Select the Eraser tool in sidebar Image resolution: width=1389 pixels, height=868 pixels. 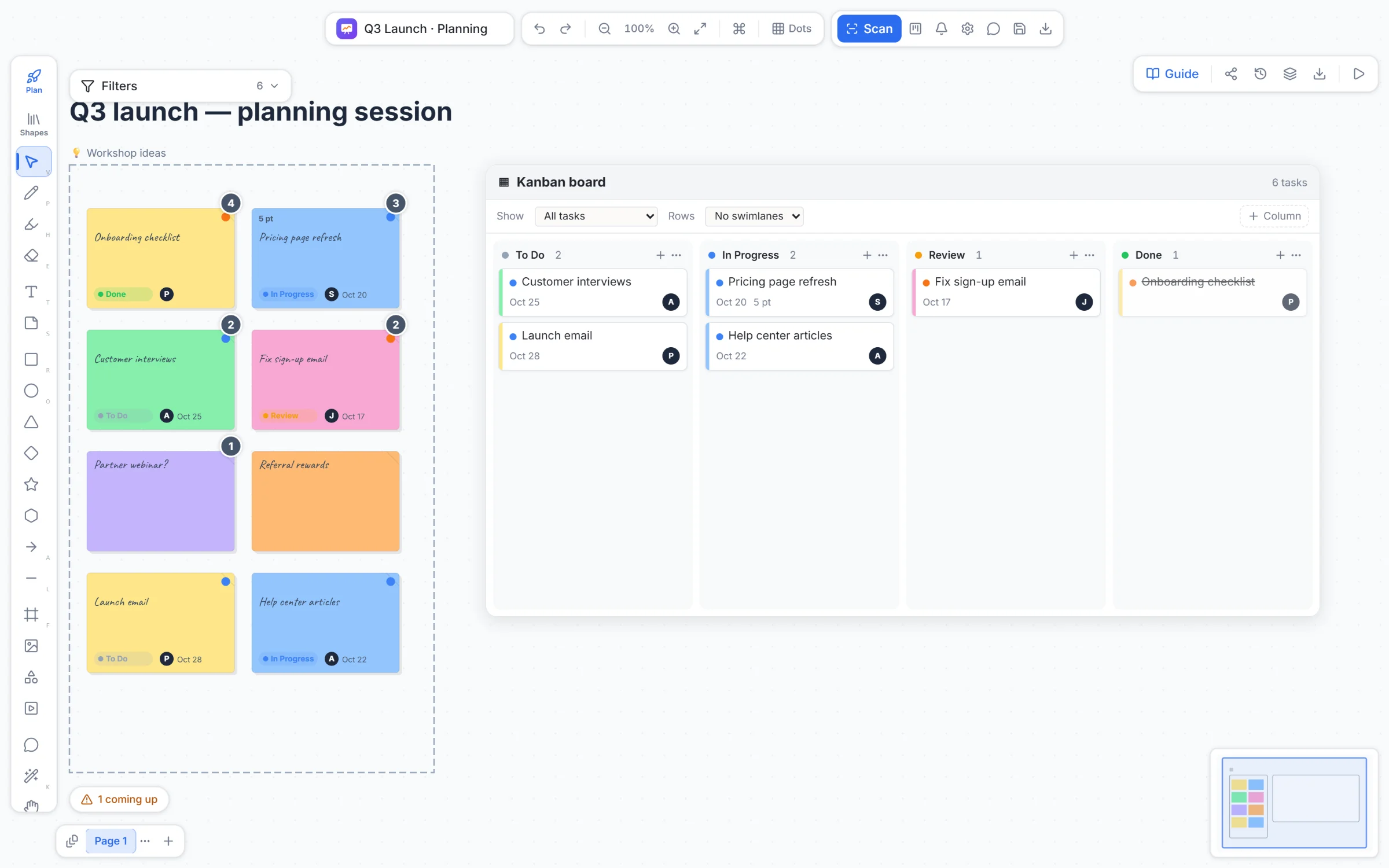pos(31,255)
